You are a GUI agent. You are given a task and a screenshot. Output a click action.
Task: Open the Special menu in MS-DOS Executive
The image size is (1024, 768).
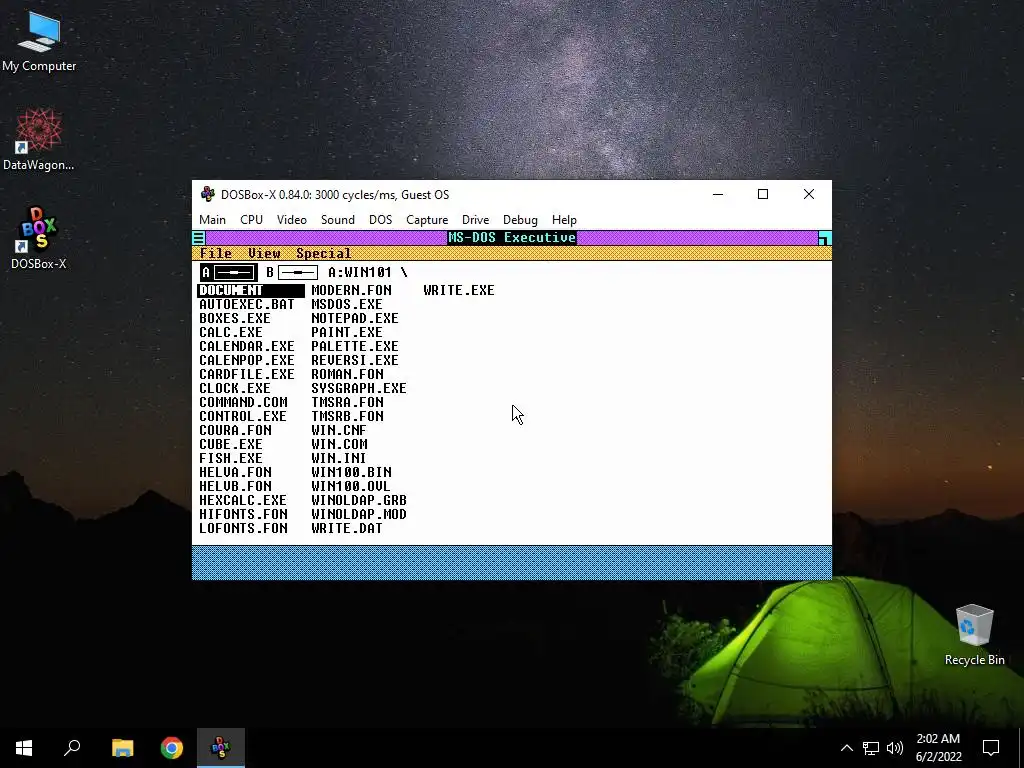point(323,253)
